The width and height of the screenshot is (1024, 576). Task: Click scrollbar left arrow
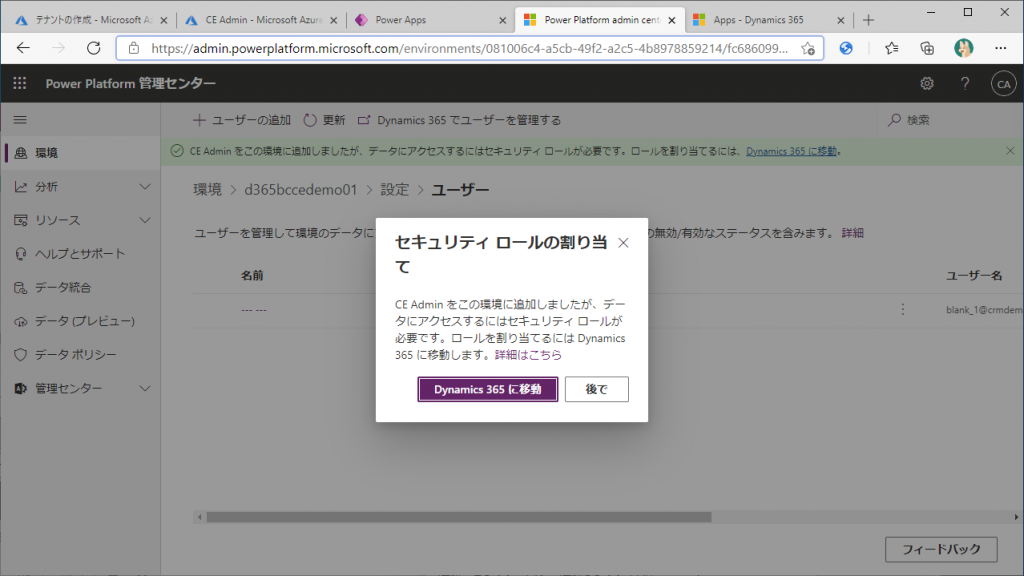pos(199,517)
